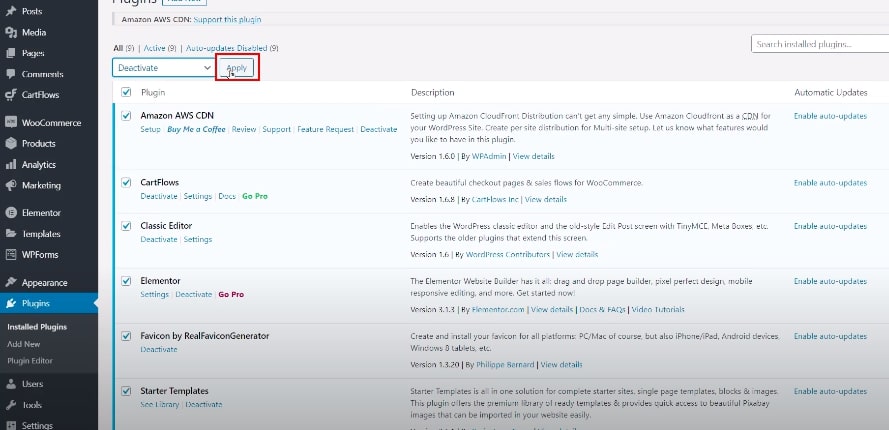Image resolution: width=889 pixels, height=430 pixels.
Task: Click the Users icon in sidebar
Action: pos(11,384)
